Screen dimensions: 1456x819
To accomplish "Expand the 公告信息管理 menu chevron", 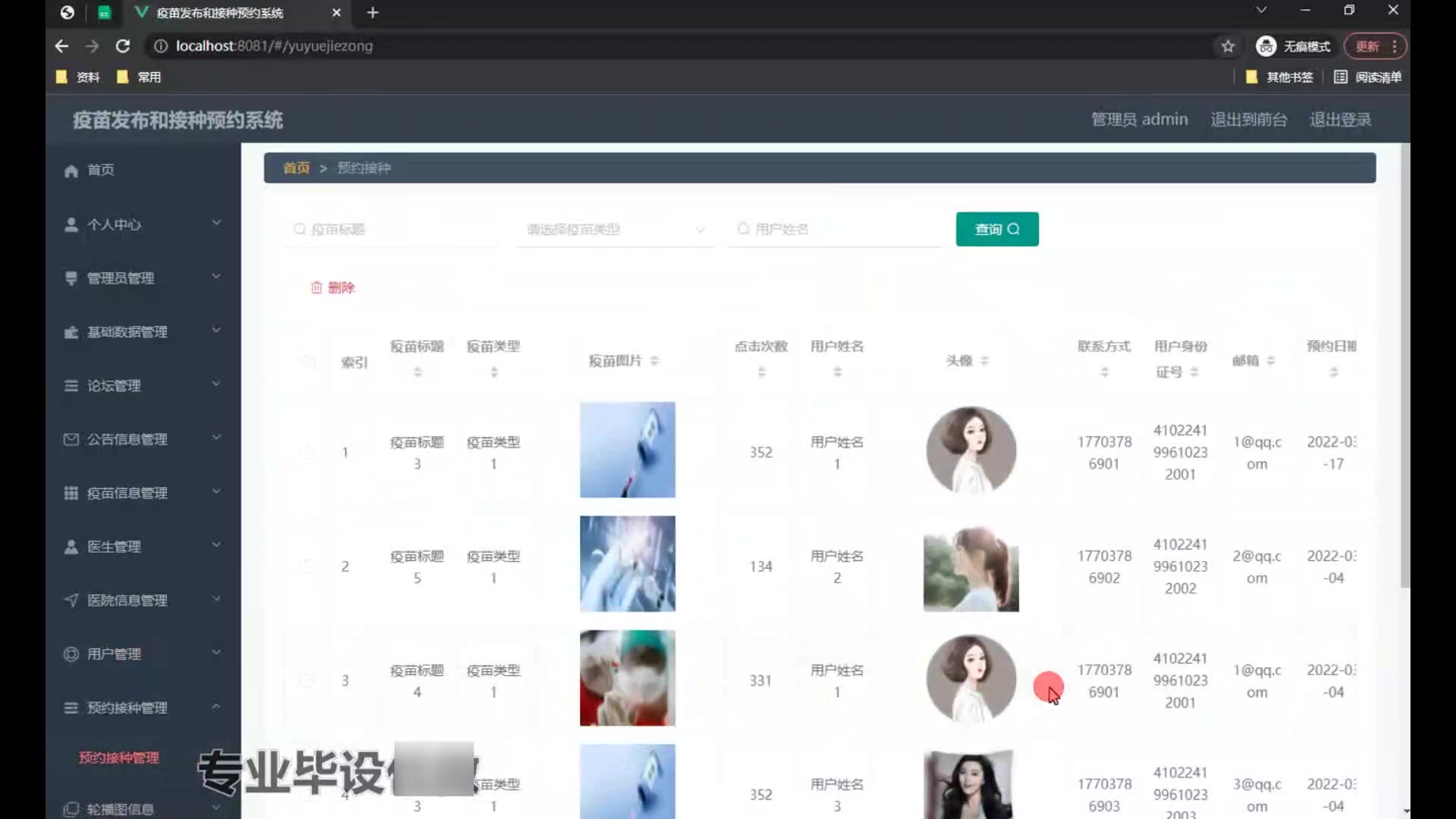I will 216,438.
